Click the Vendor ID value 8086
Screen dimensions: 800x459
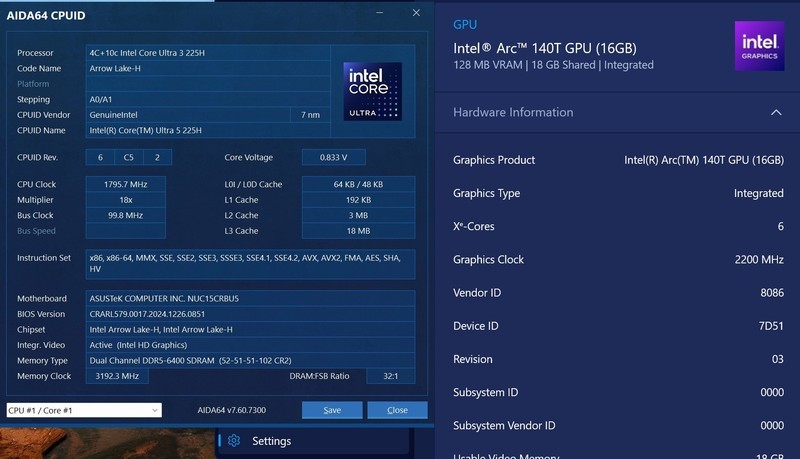(x=772, y=293)
